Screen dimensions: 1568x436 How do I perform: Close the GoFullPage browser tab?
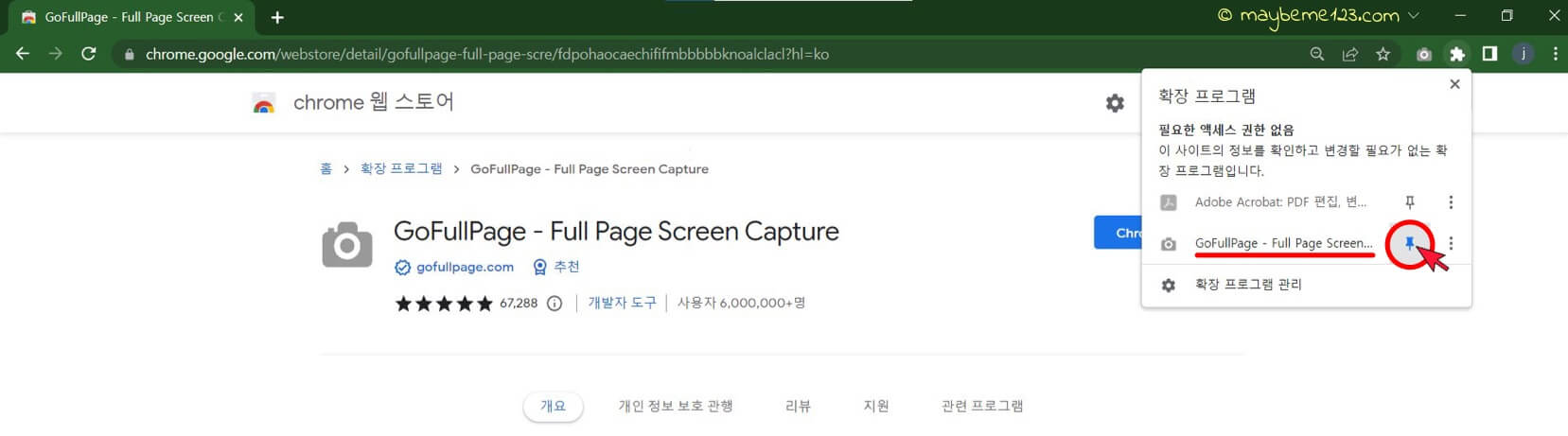tap(238, 17)
